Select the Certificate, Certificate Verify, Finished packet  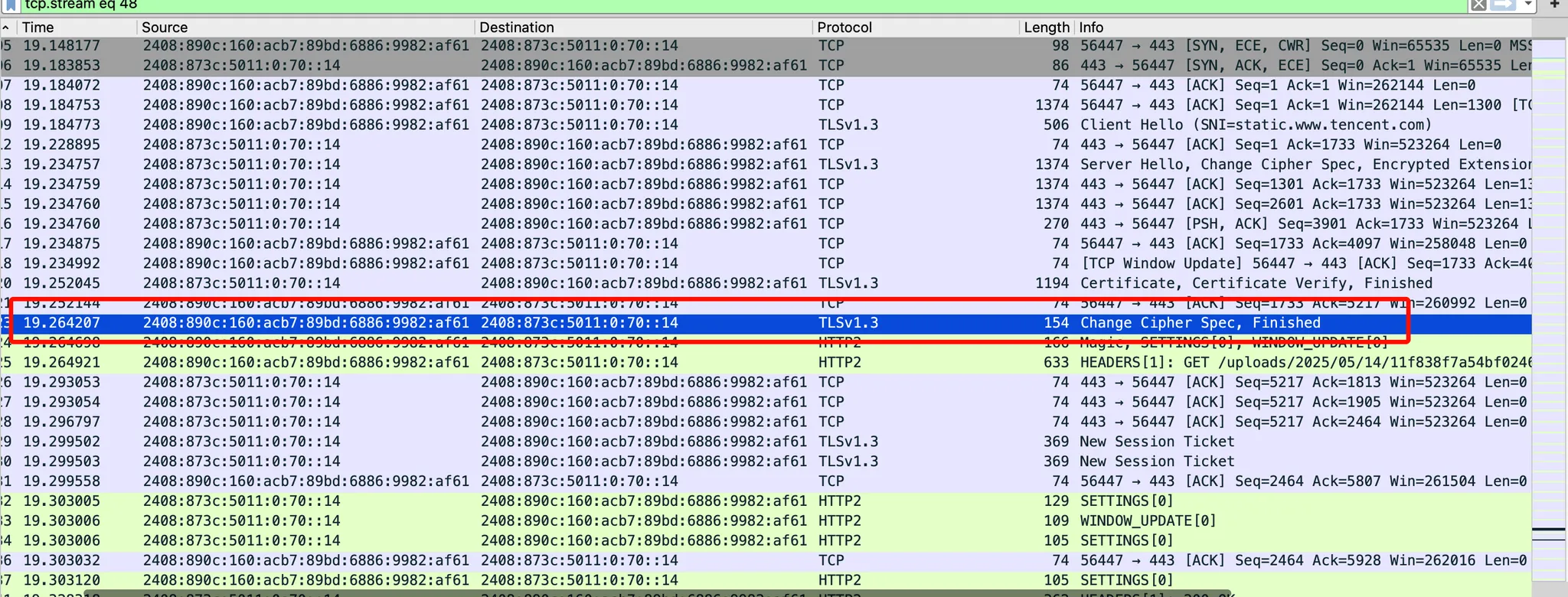[766, 283]
